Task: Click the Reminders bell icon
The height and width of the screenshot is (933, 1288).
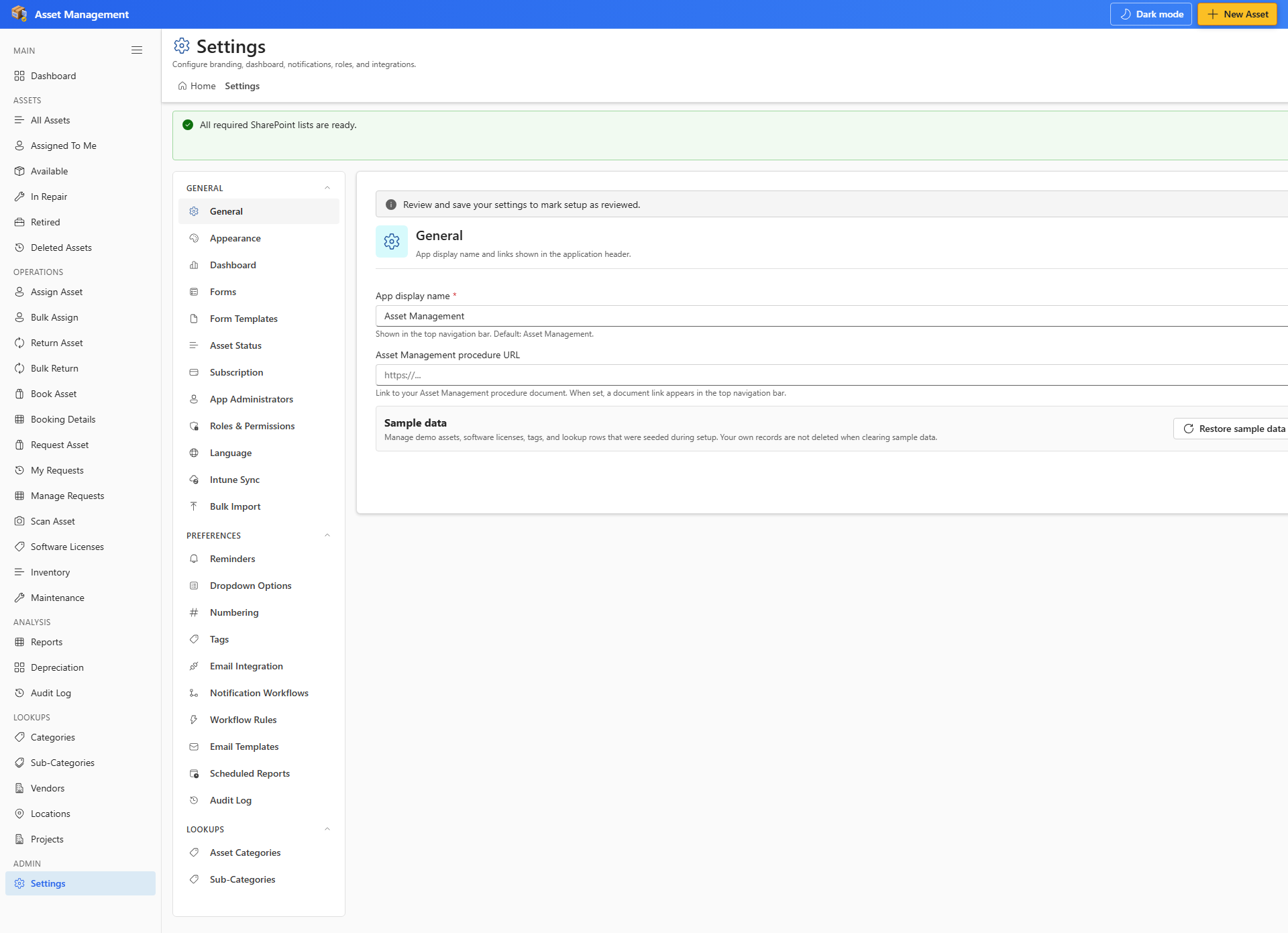Action: pyautogui.click(x=194, y=559)
